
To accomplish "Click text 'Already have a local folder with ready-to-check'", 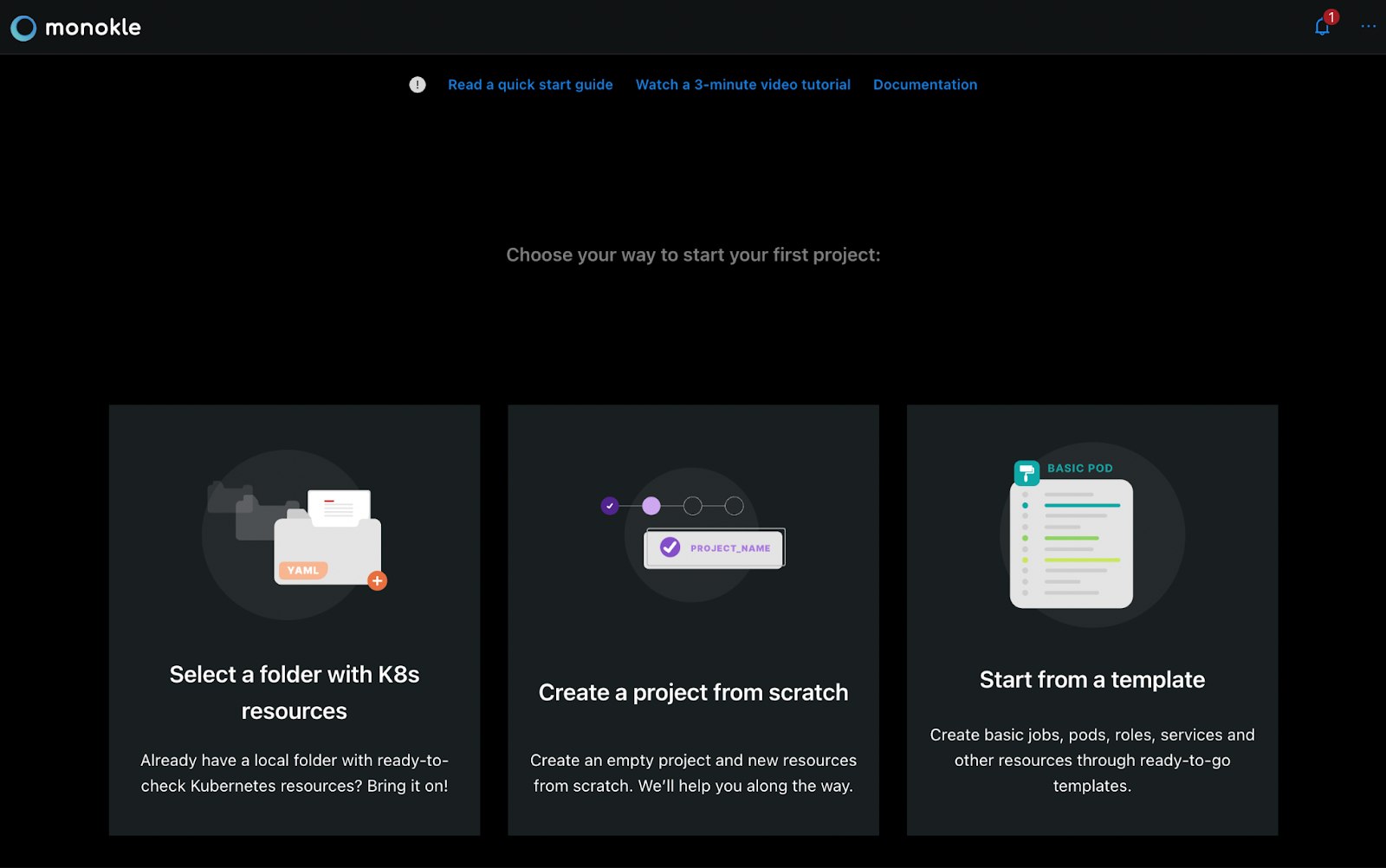I will (x=295, y=773).
